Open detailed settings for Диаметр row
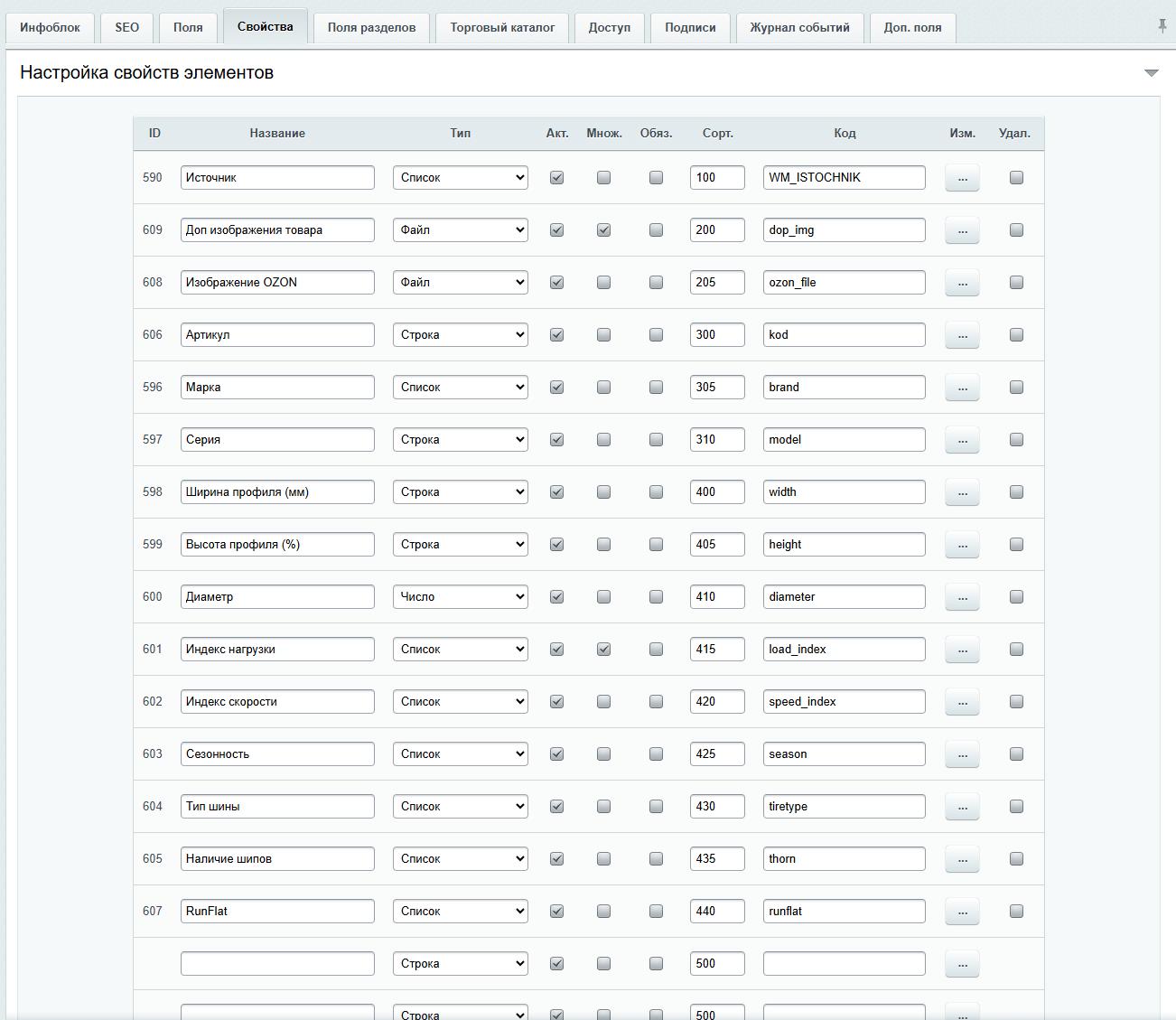 [x=962, y=597]
